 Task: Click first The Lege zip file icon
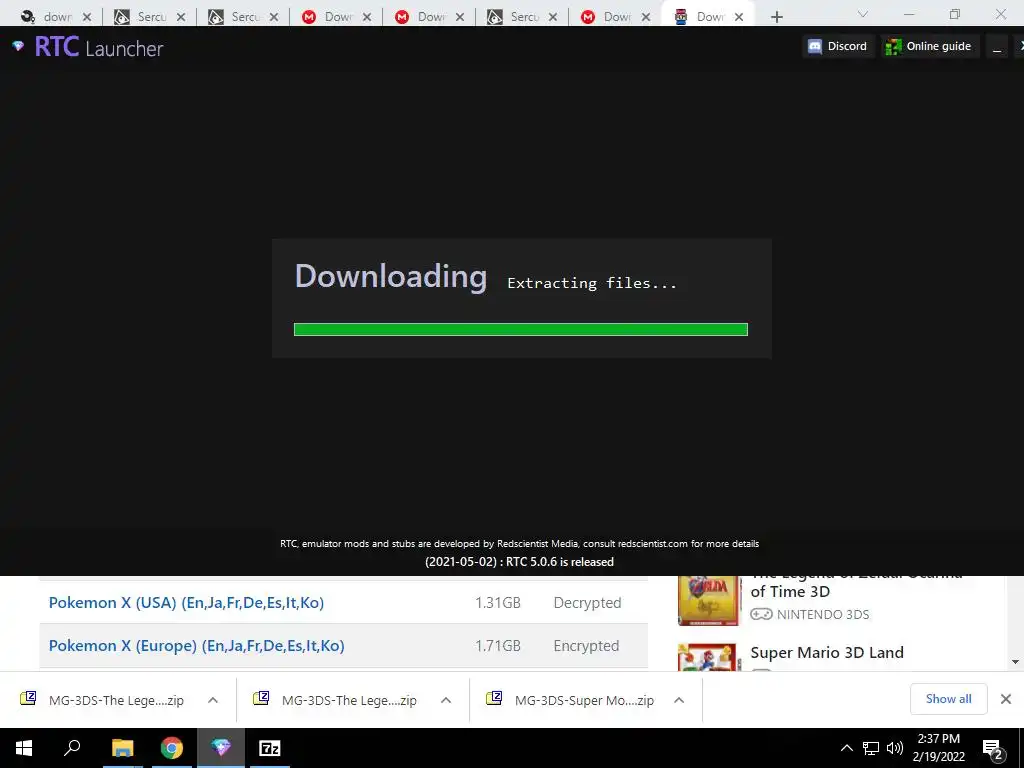click(28, 698)
